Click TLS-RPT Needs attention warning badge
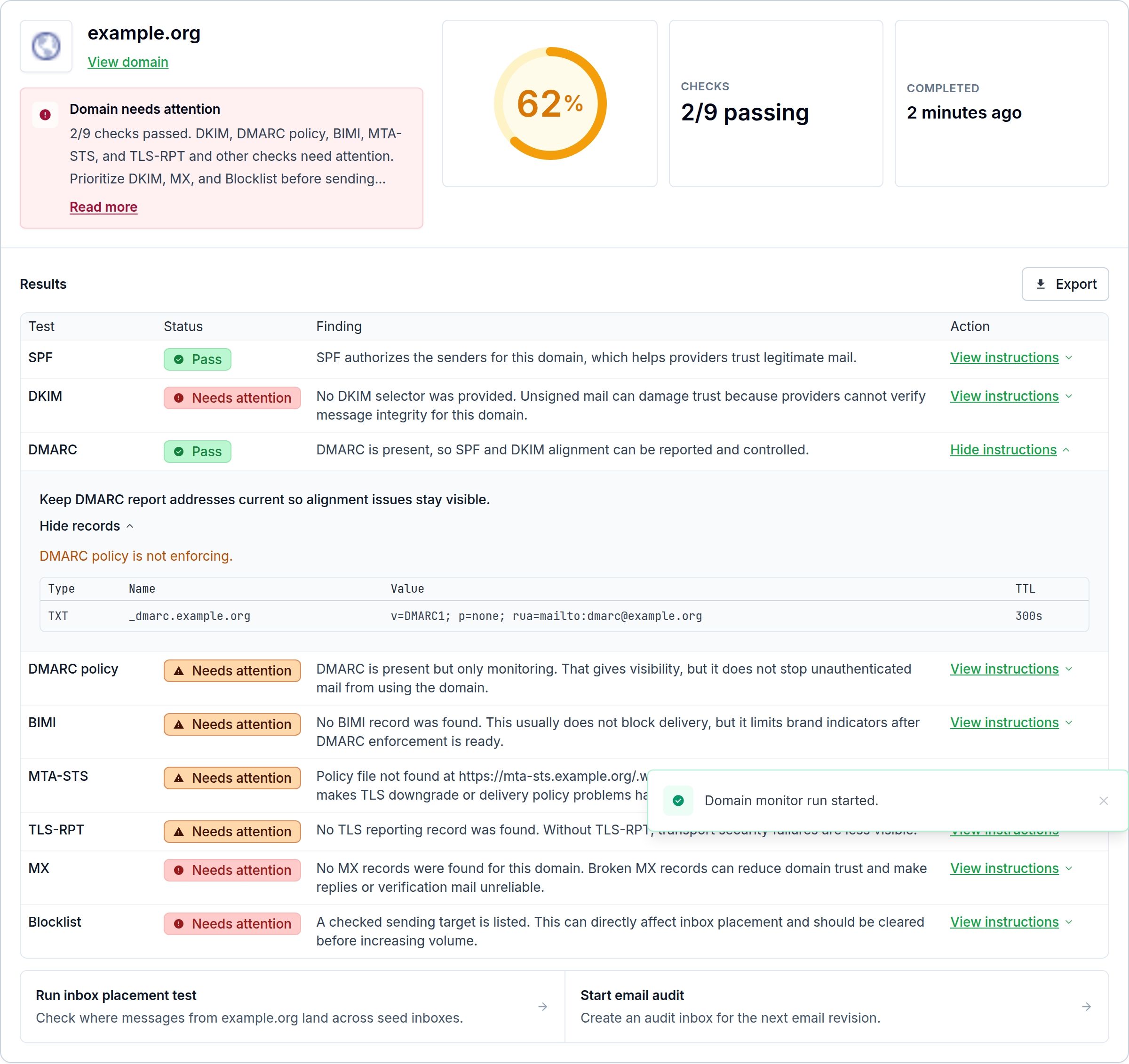The height and width of the screenshot is (1064, 1129). (x=232, y=832)
